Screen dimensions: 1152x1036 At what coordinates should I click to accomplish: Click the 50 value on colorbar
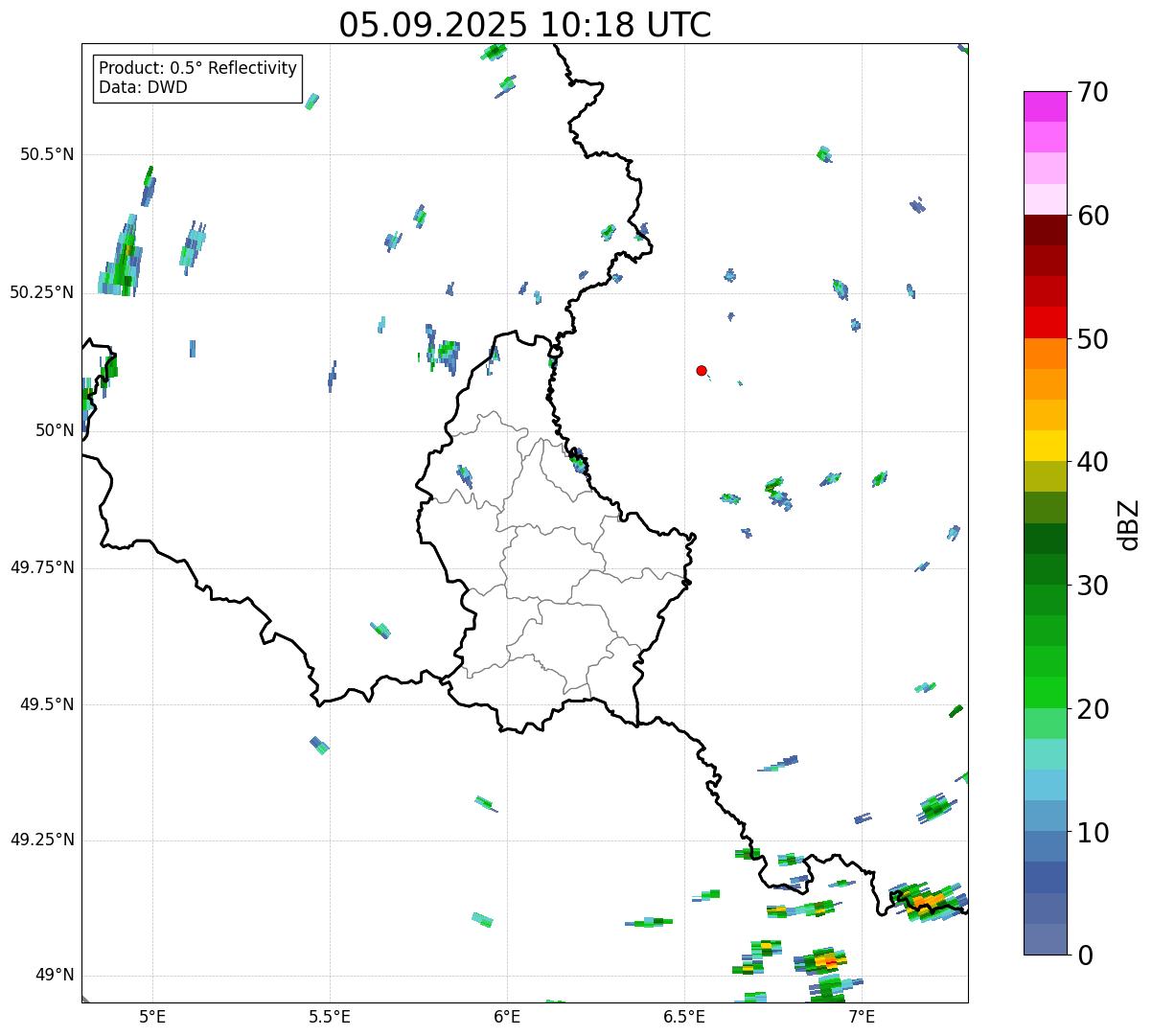coord(1093,339)
